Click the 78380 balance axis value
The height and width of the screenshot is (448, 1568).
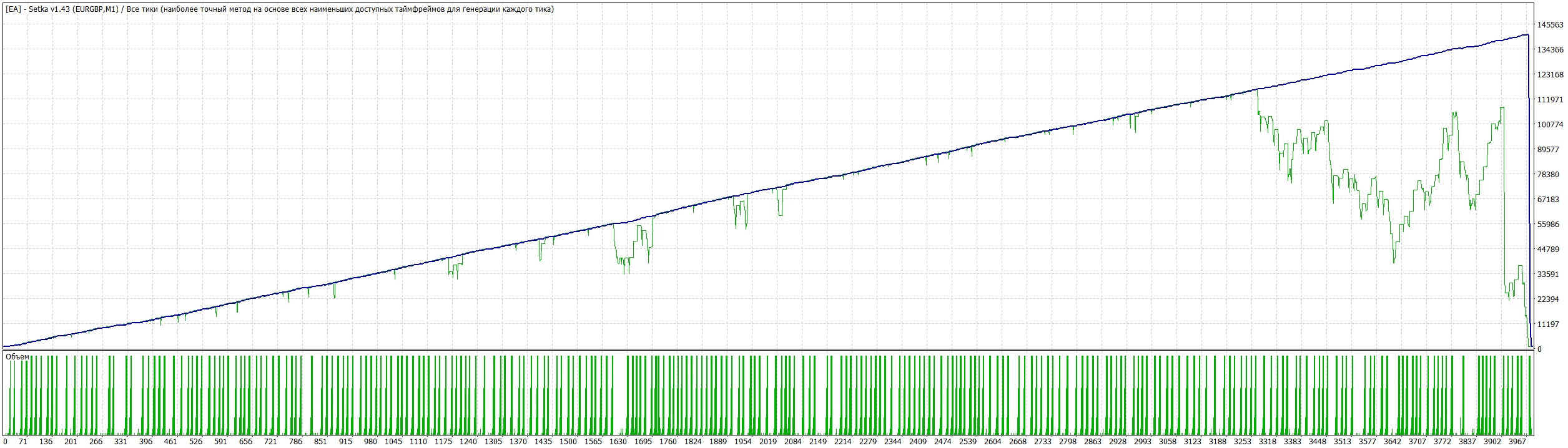(x=1548, y=175)
